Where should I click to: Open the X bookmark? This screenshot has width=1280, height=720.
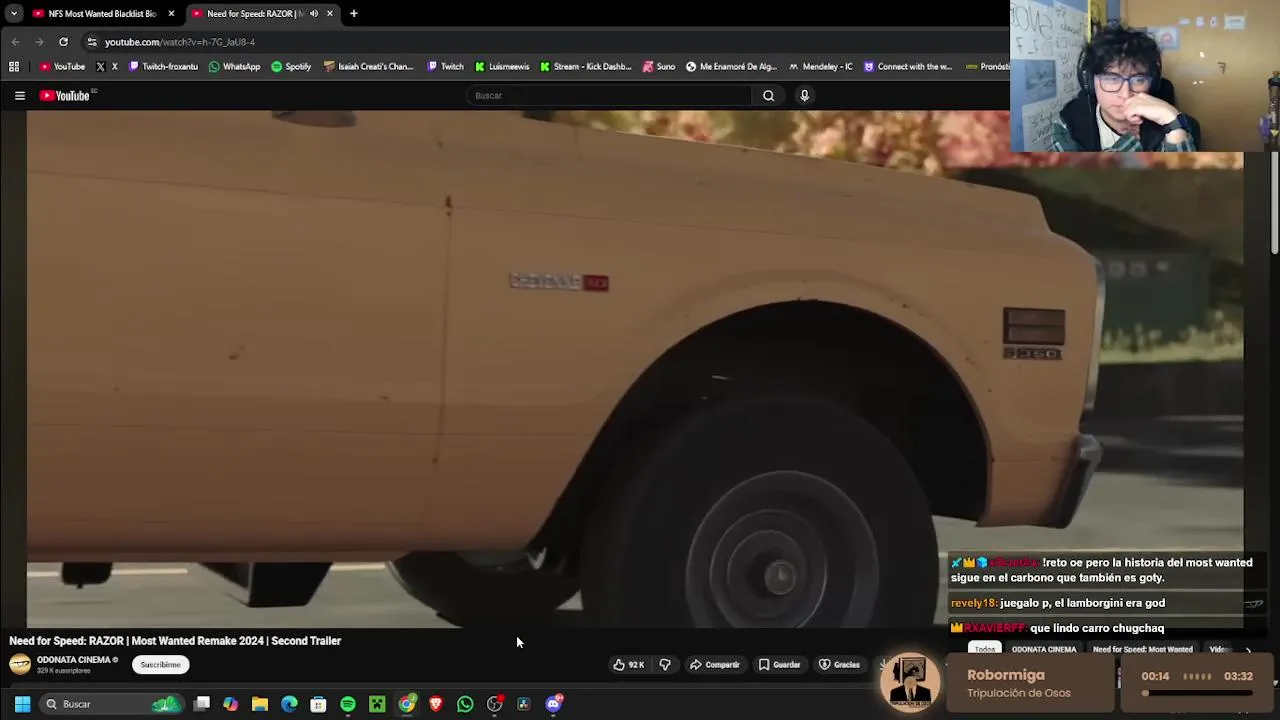pos(107,67)
